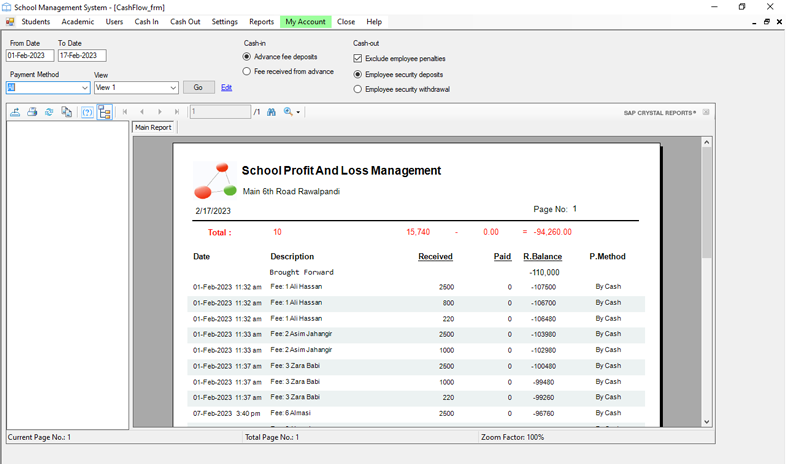
Task: Click the Received column header
Action: pyautogui.click(x=435, y=256)
